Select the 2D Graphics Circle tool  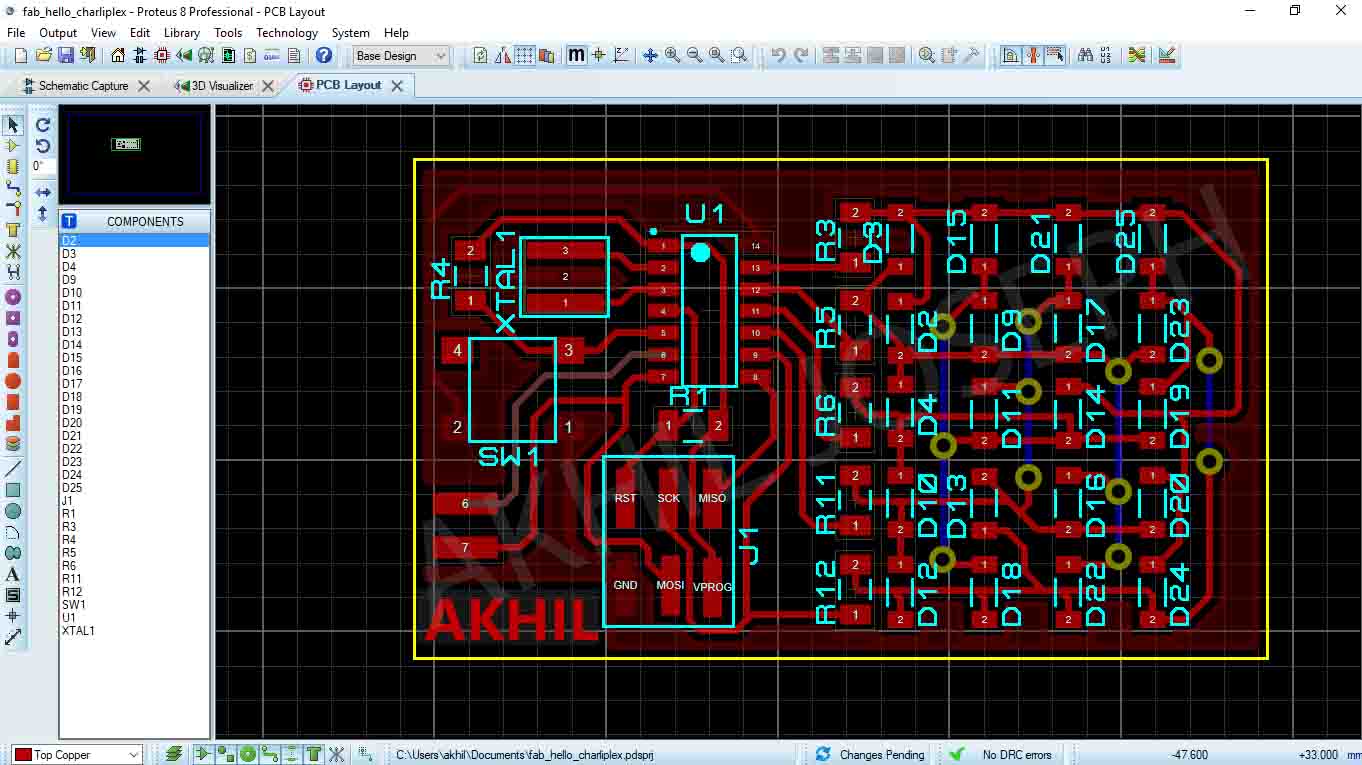[13, 511]
